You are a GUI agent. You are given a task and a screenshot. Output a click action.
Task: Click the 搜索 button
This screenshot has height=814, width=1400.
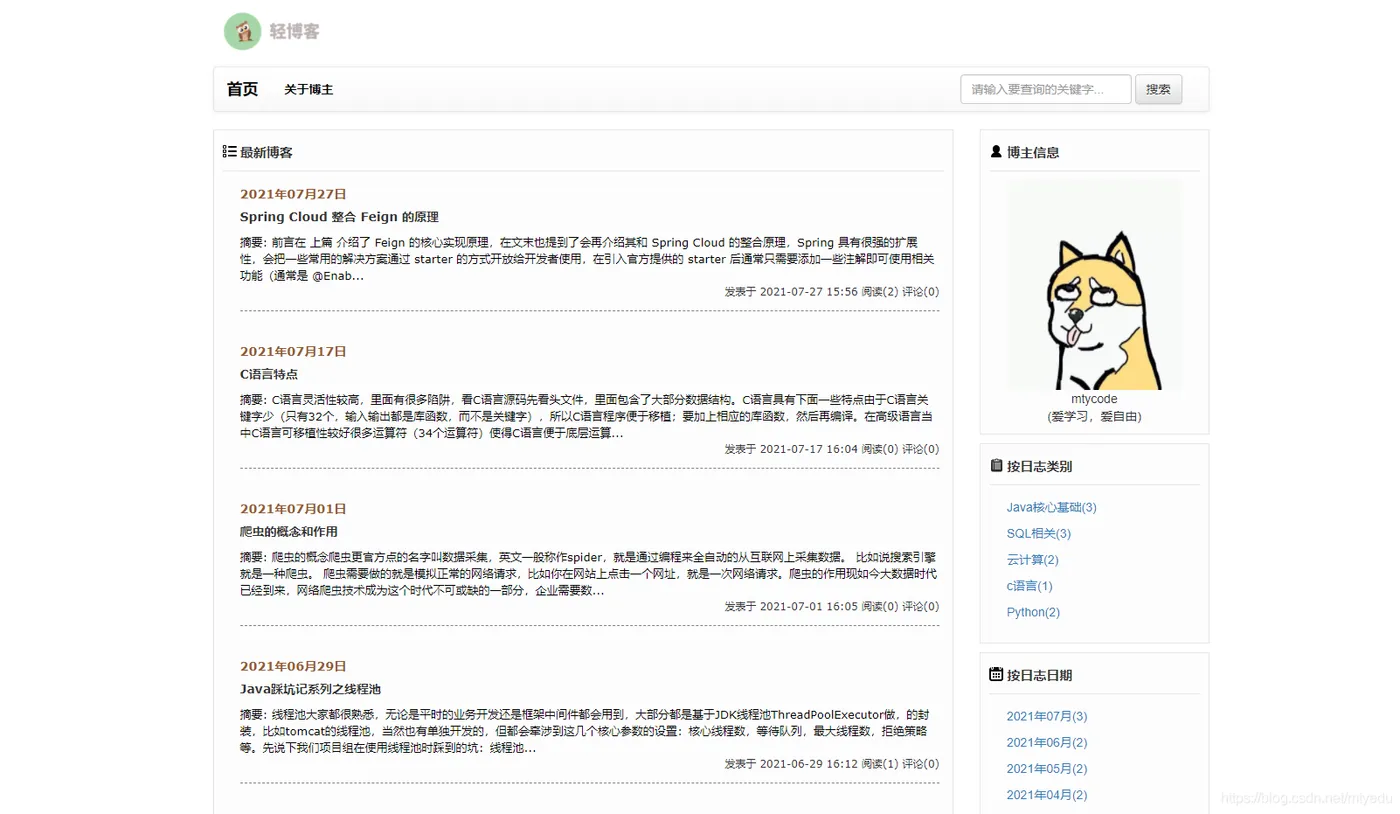pyautogui.click(x=1159, y=89)
